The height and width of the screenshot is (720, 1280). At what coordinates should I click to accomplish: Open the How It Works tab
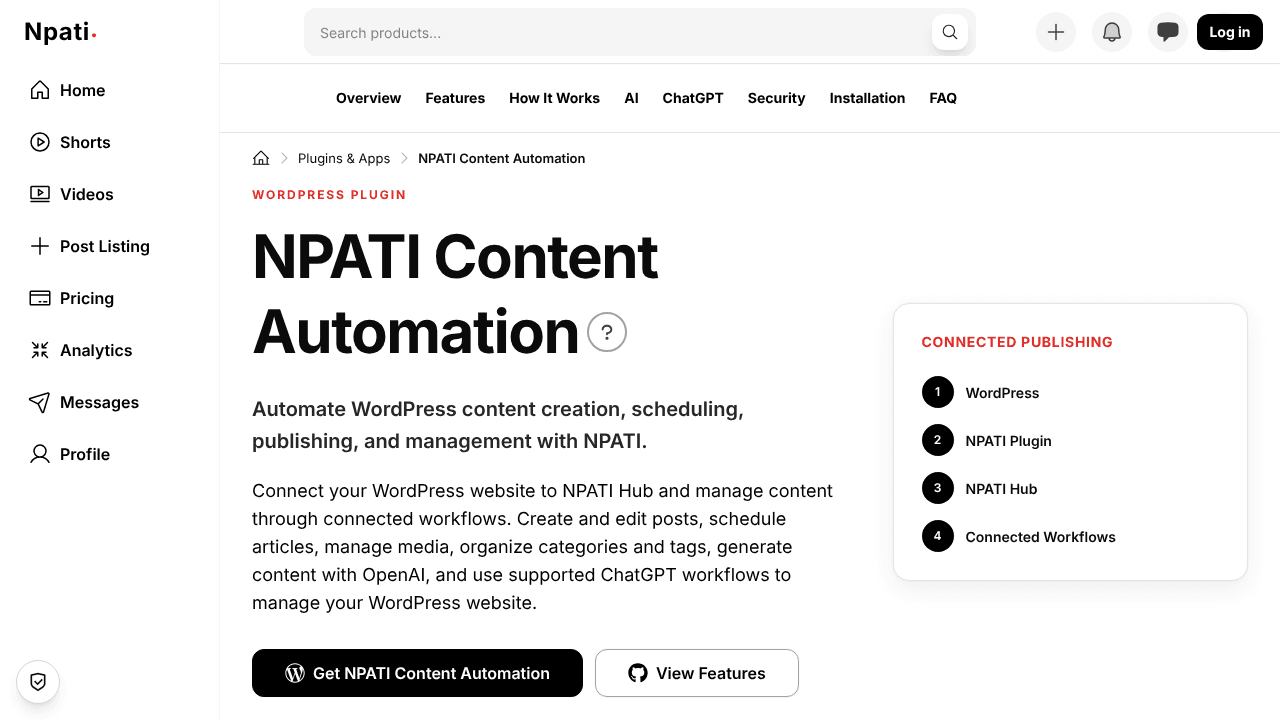[x=554, y=98]
